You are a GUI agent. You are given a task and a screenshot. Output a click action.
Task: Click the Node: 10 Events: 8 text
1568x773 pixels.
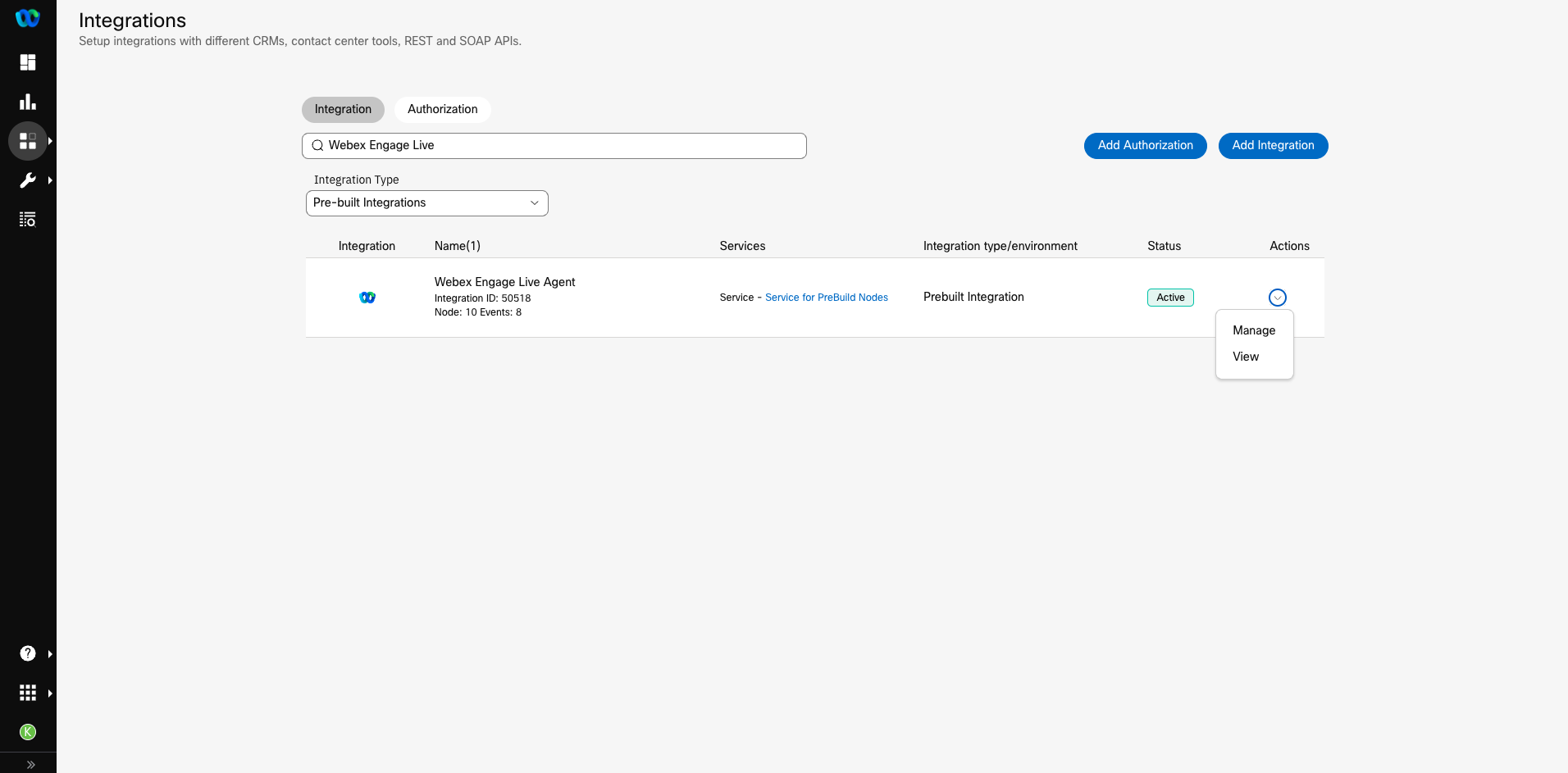478,312
